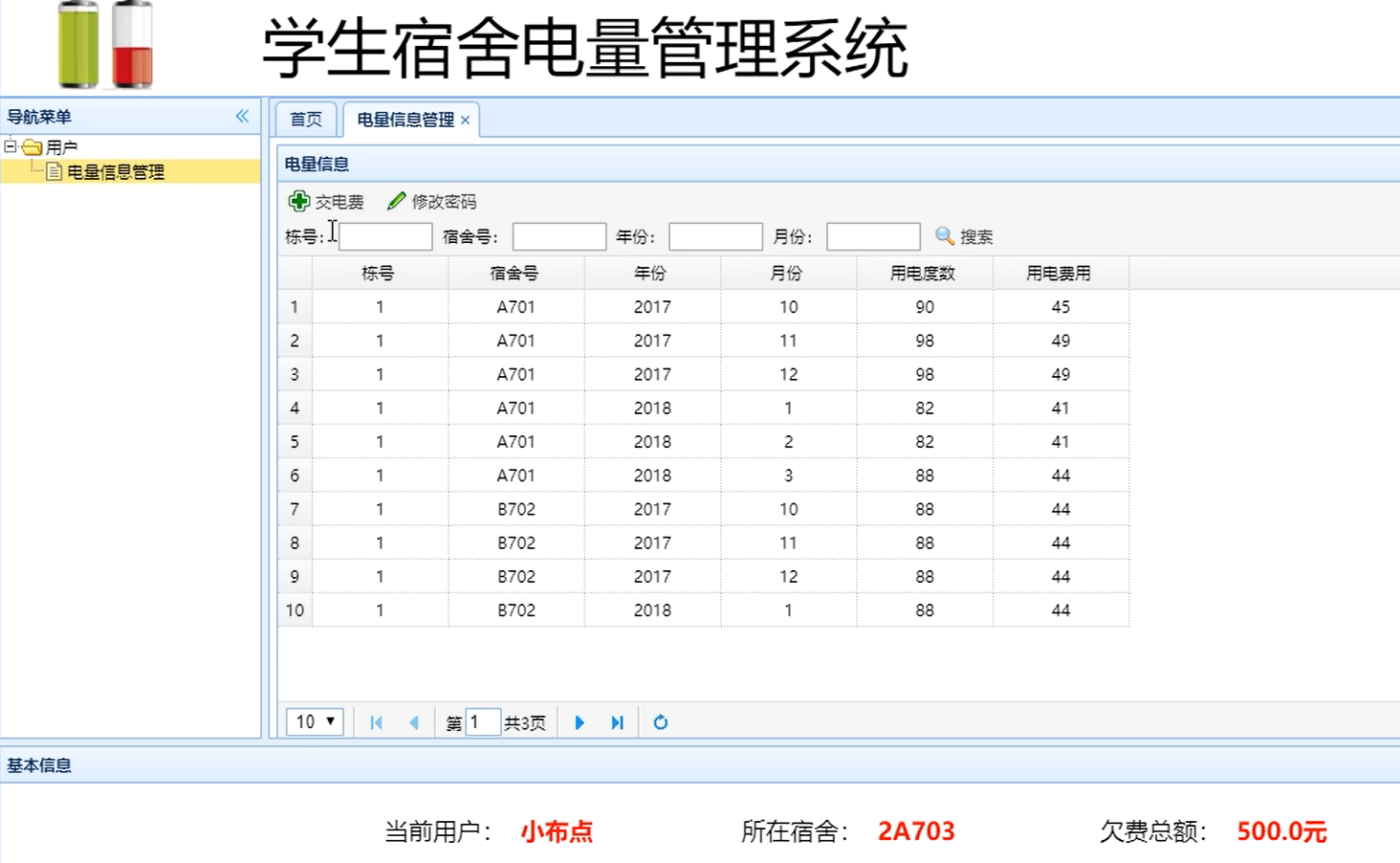Click month 11 in row 2

click(788, 341)
